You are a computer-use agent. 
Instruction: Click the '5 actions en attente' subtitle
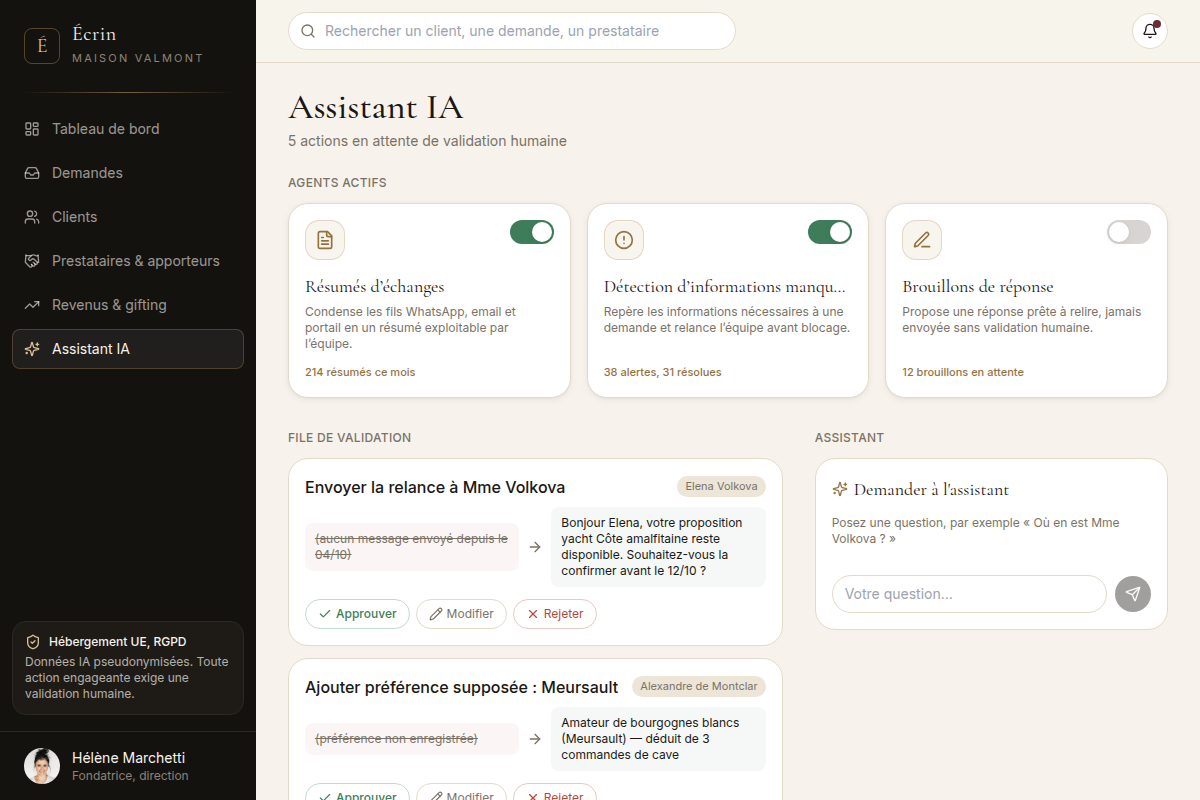(427, 141)
